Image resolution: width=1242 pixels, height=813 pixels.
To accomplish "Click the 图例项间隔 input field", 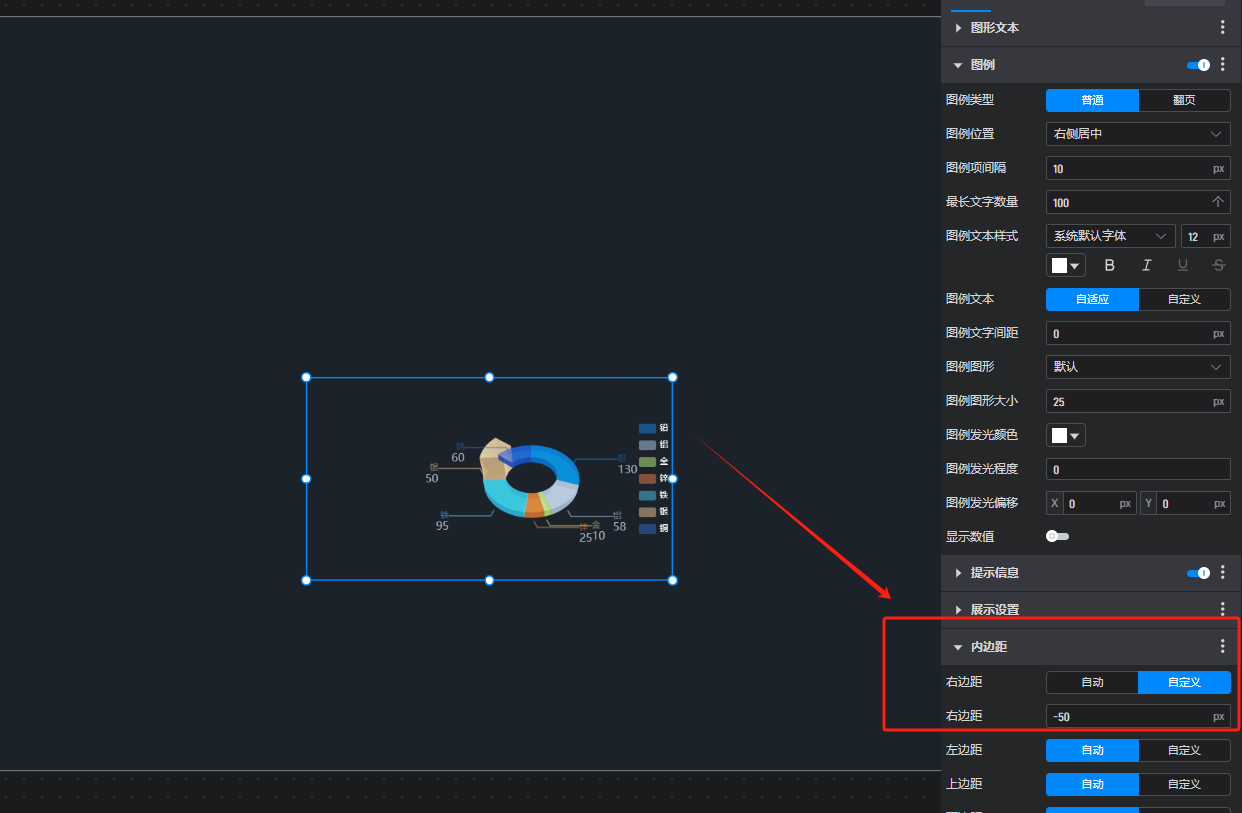I will click(x=1128, y=169).
